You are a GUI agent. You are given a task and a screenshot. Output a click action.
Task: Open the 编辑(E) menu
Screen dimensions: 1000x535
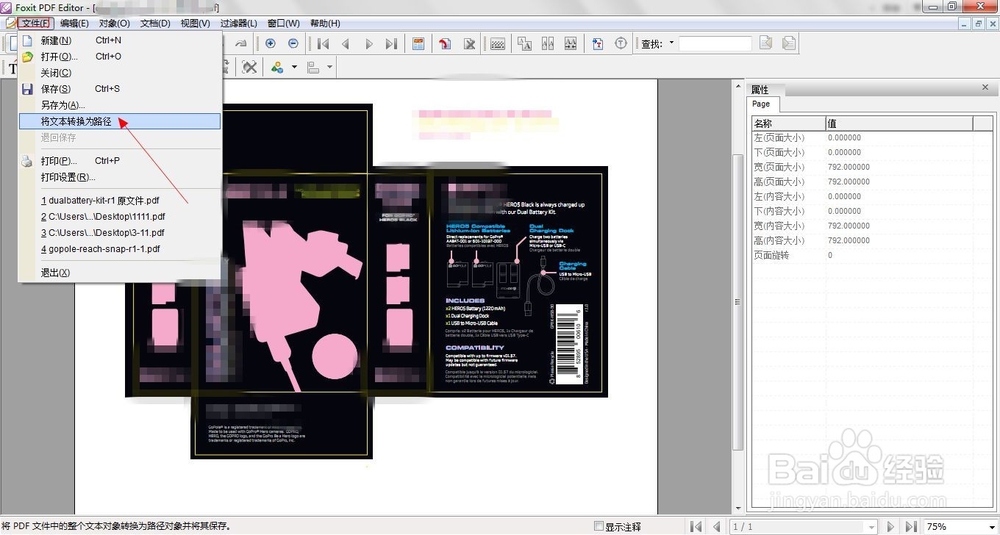[x=75, y=24]
